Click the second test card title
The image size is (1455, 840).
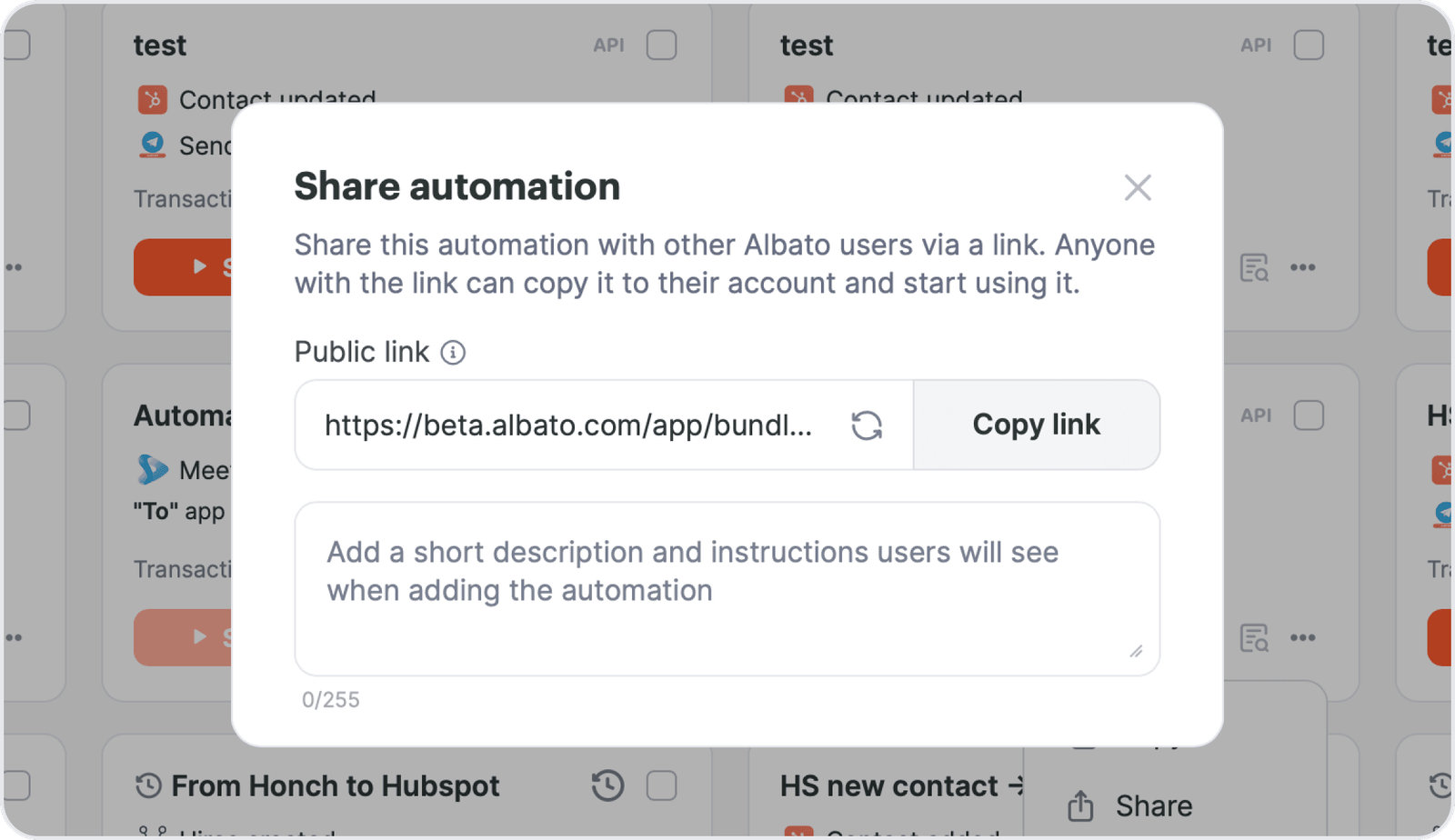point(807,45)
